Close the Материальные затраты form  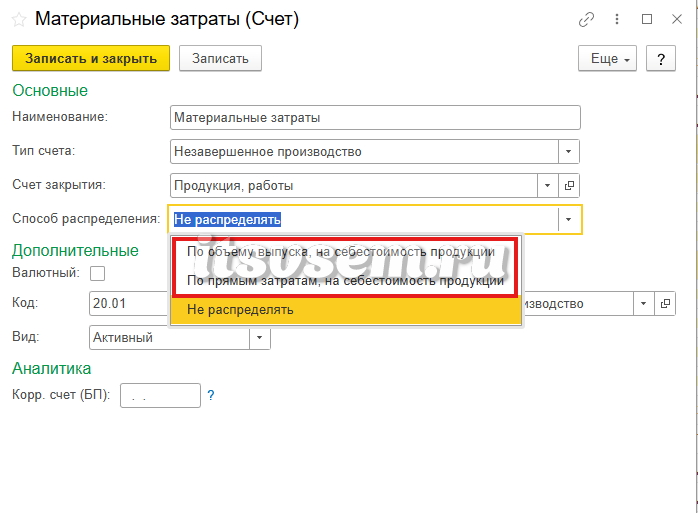pos(677,19)
